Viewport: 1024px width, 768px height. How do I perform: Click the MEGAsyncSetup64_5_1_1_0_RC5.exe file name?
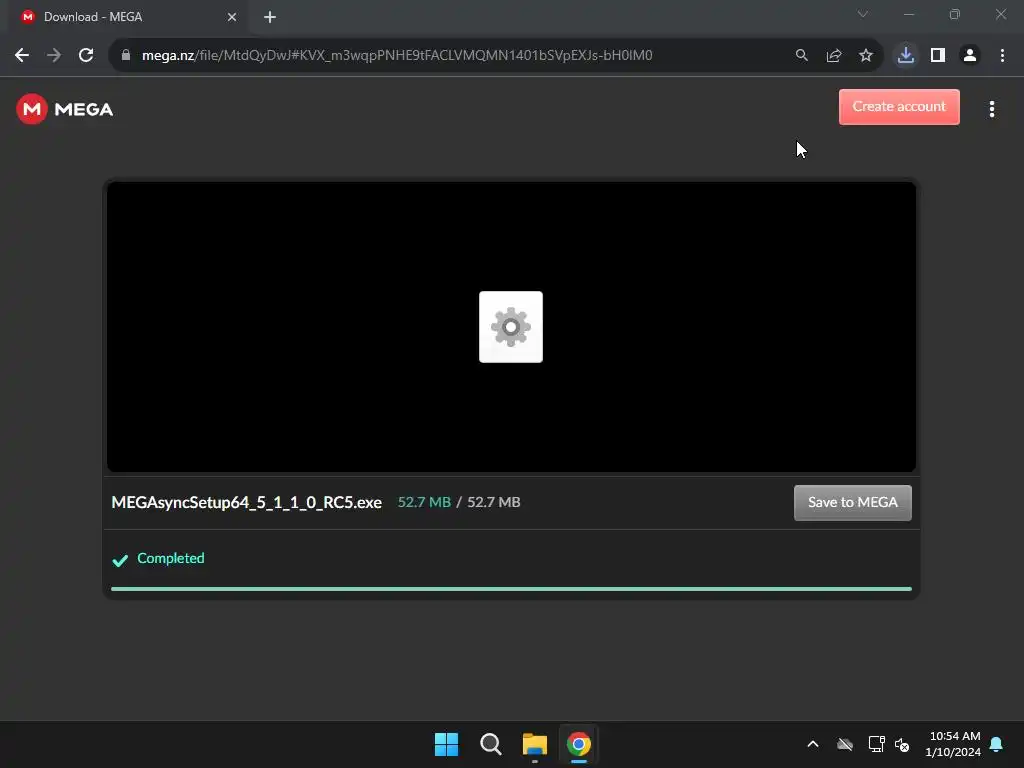coord(246,502)
